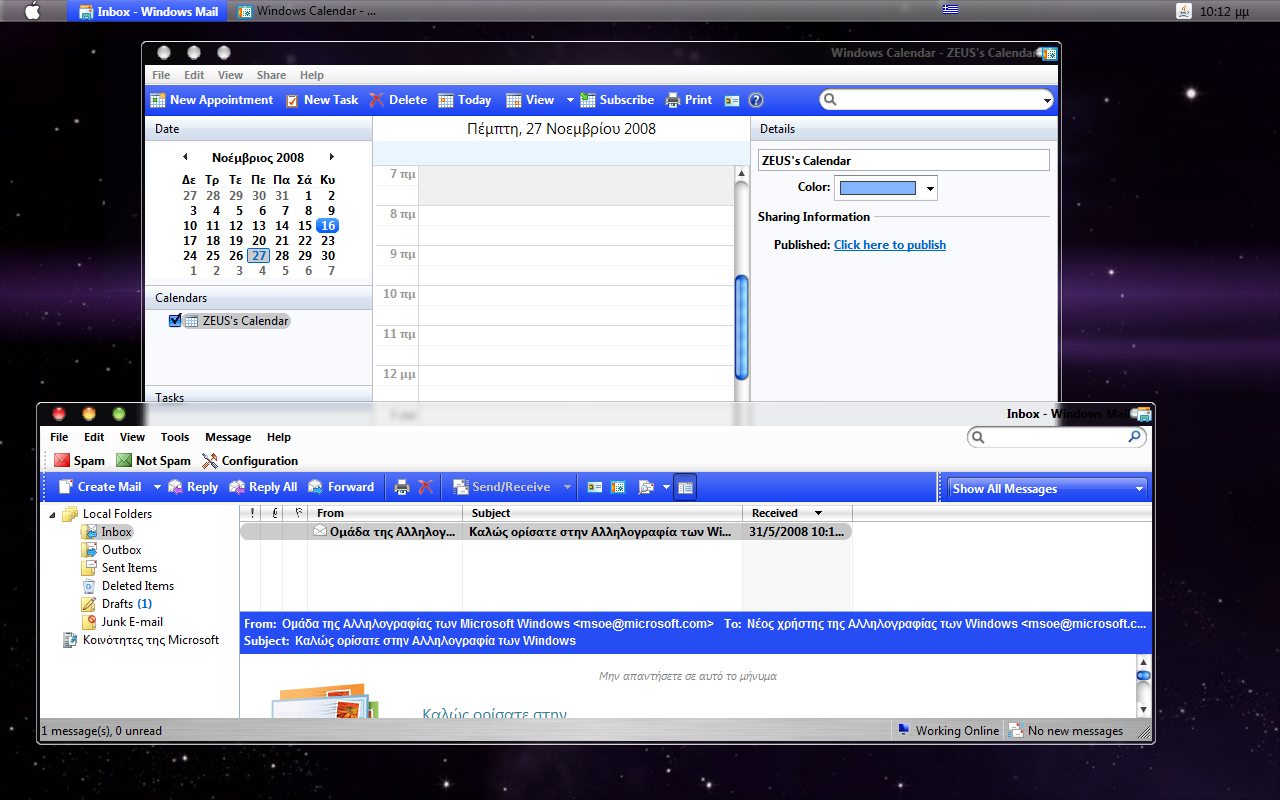Open the Calendar search box dropdown arrow
This screenshot has width=1280, height=800.
[1047, 100]
